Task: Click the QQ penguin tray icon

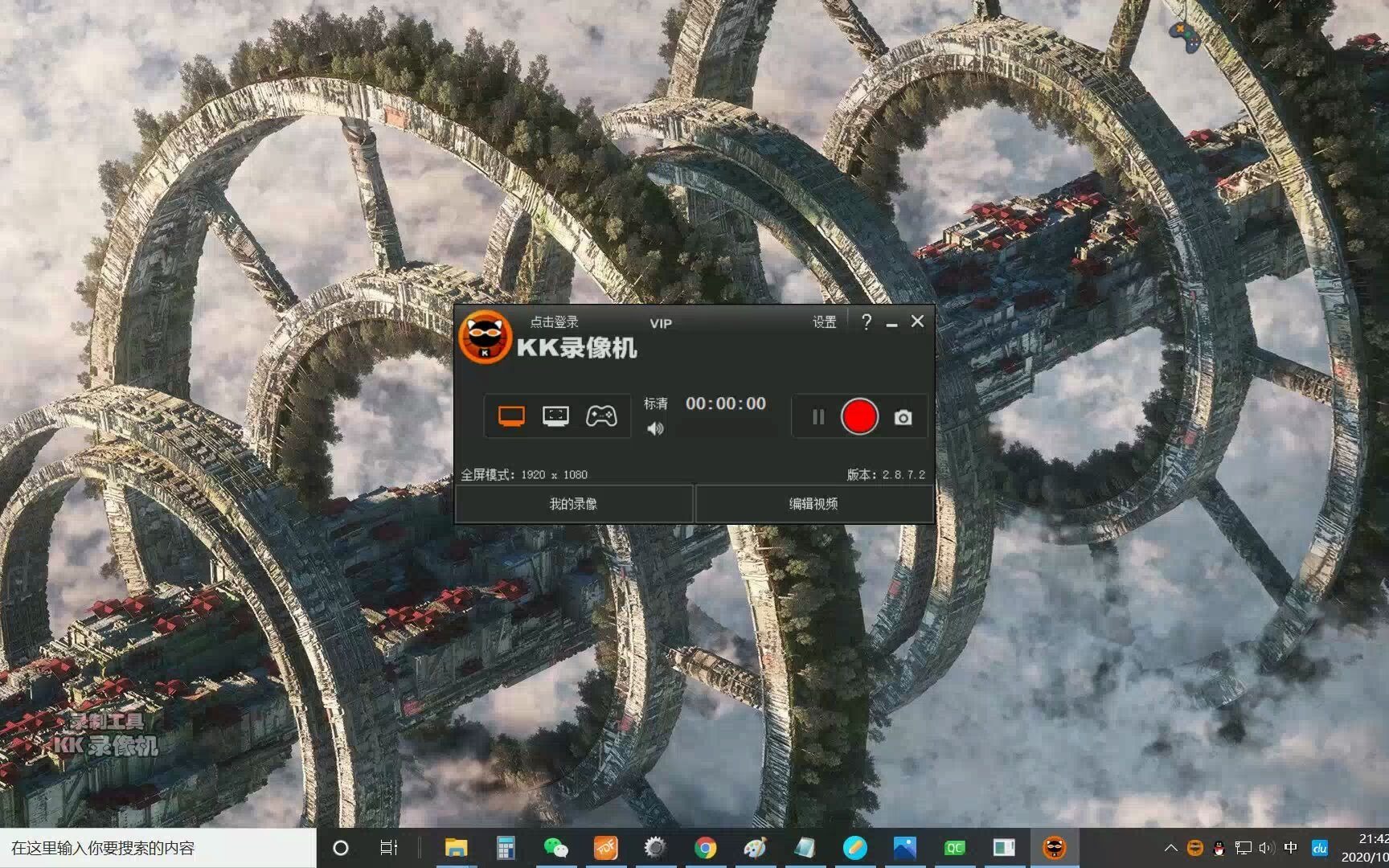Action: point(1219,848)
